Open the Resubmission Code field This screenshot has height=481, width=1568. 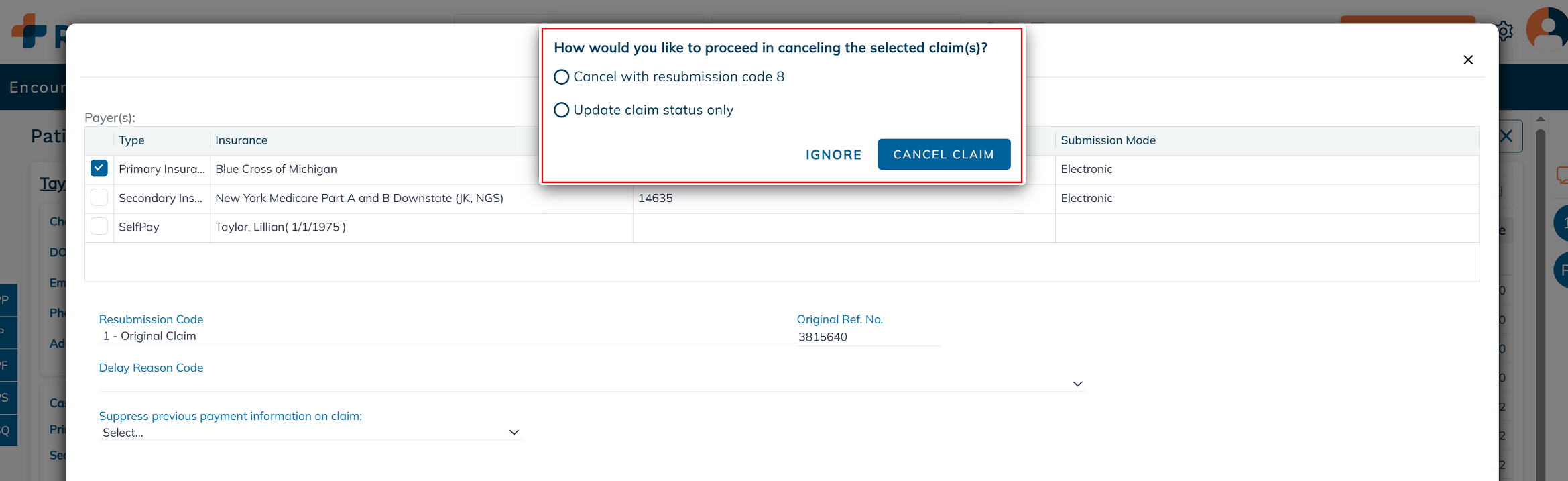442,336
